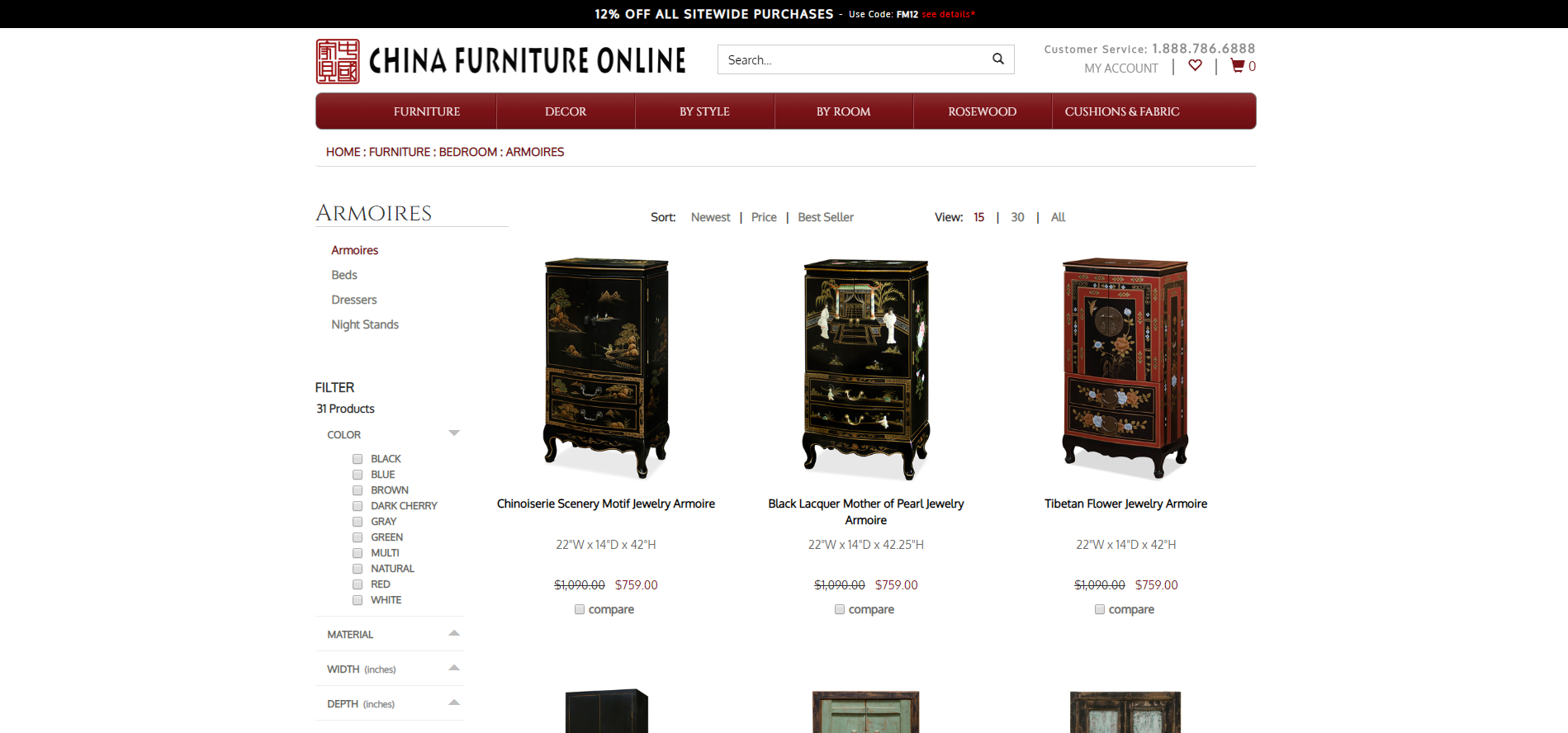Tick compare for Tibetan Flower Jewelry Armoire
Image resolution: width=1568 pixels, height=733 pixels.
pyautogui.click(x=1100, y=609)
